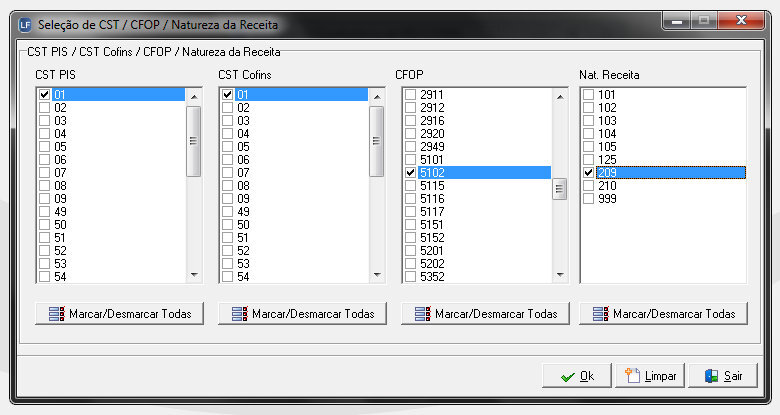Click the door icon on Sair button

(x=711, y=376)
